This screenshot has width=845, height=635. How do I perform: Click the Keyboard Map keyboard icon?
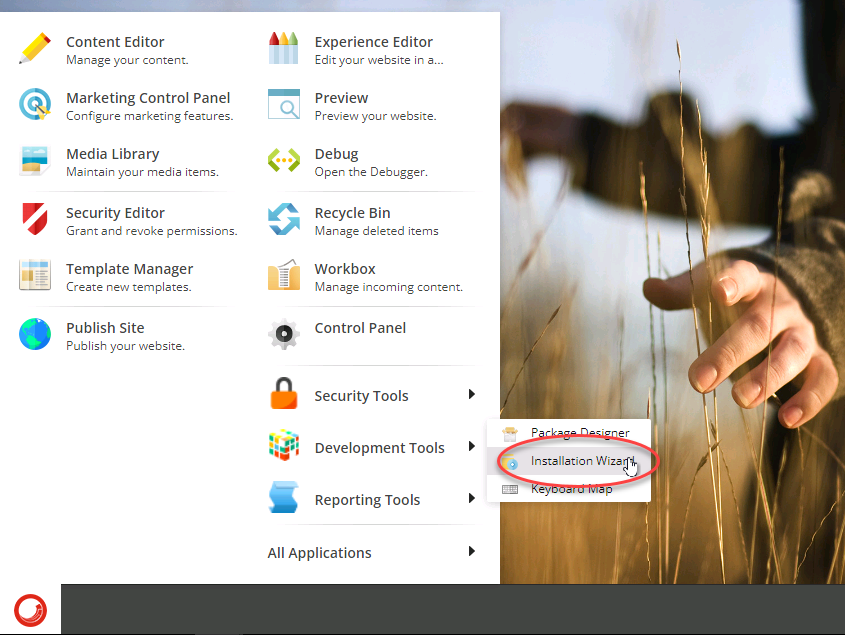click(510, 489)
